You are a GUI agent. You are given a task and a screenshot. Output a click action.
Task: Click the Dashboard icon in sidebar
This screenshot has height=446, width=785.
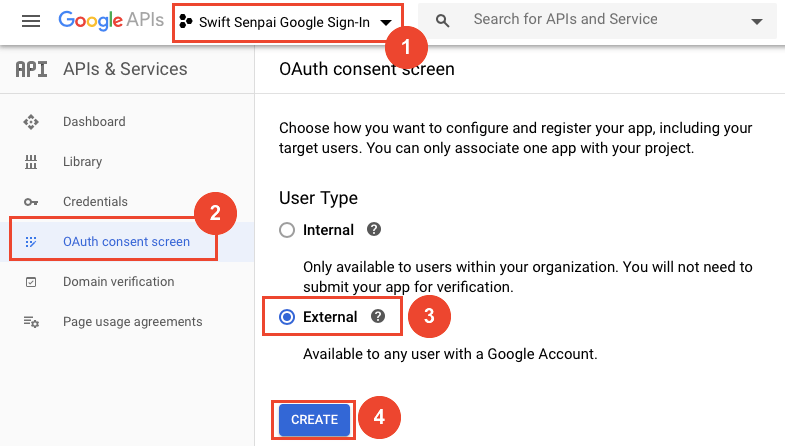tap(31, 122)
